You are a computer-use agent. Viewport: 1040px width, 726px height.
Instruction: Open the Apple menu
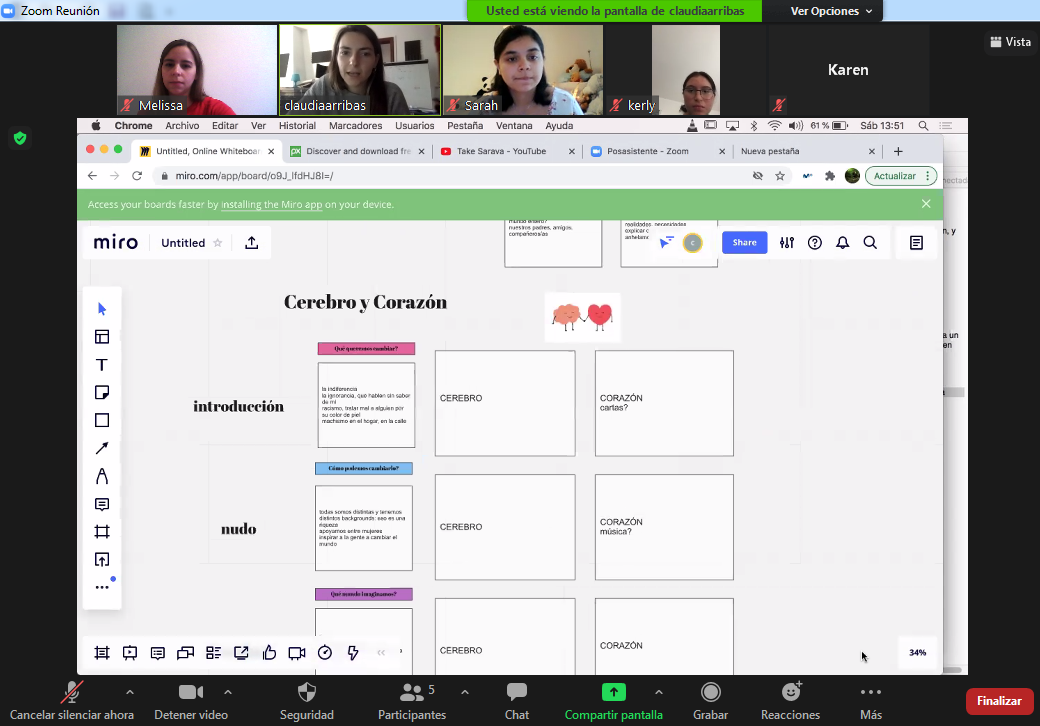coord(96,125)
